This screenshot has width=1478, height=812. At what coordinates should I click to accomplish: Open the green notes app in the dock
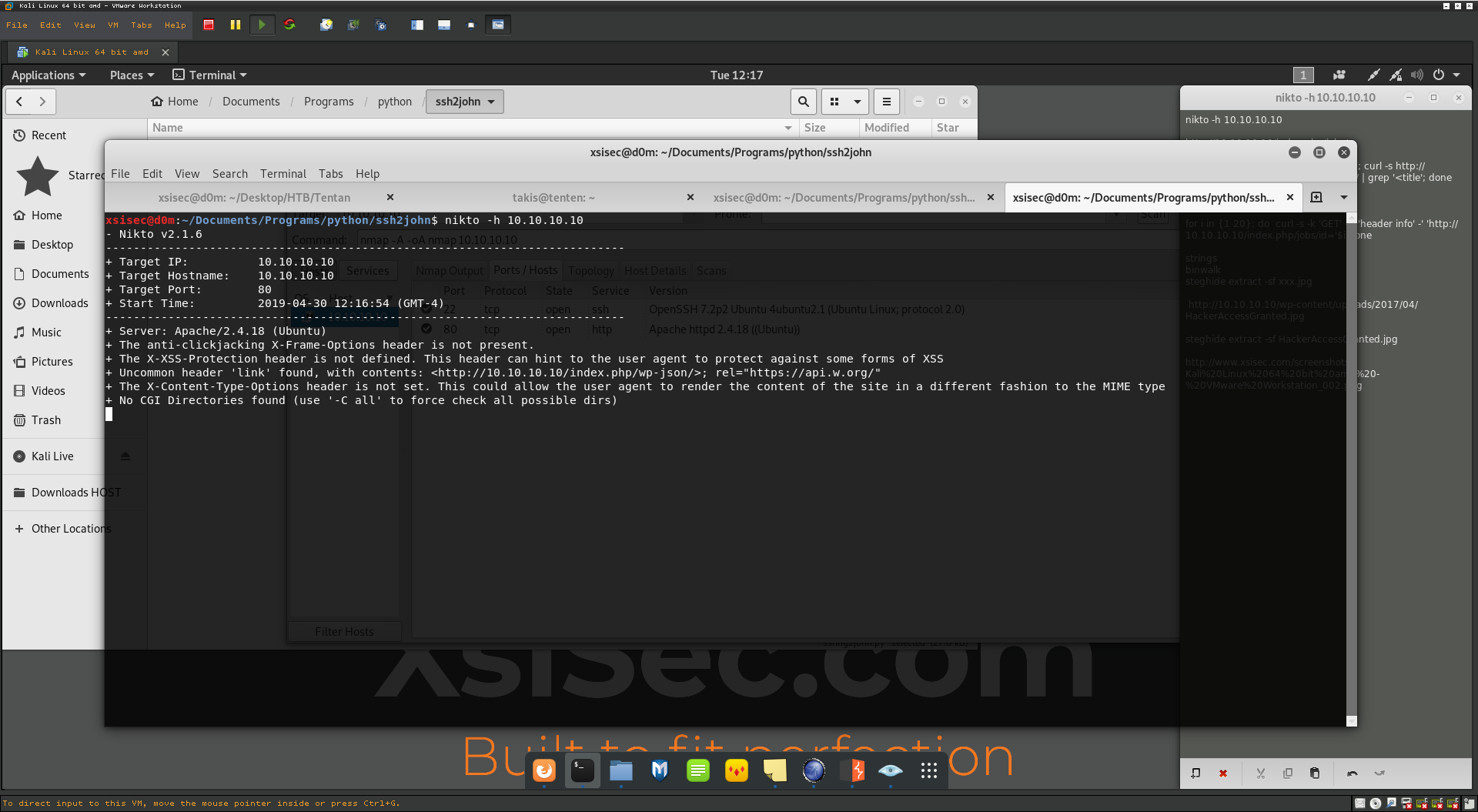[x=698, y=770]
